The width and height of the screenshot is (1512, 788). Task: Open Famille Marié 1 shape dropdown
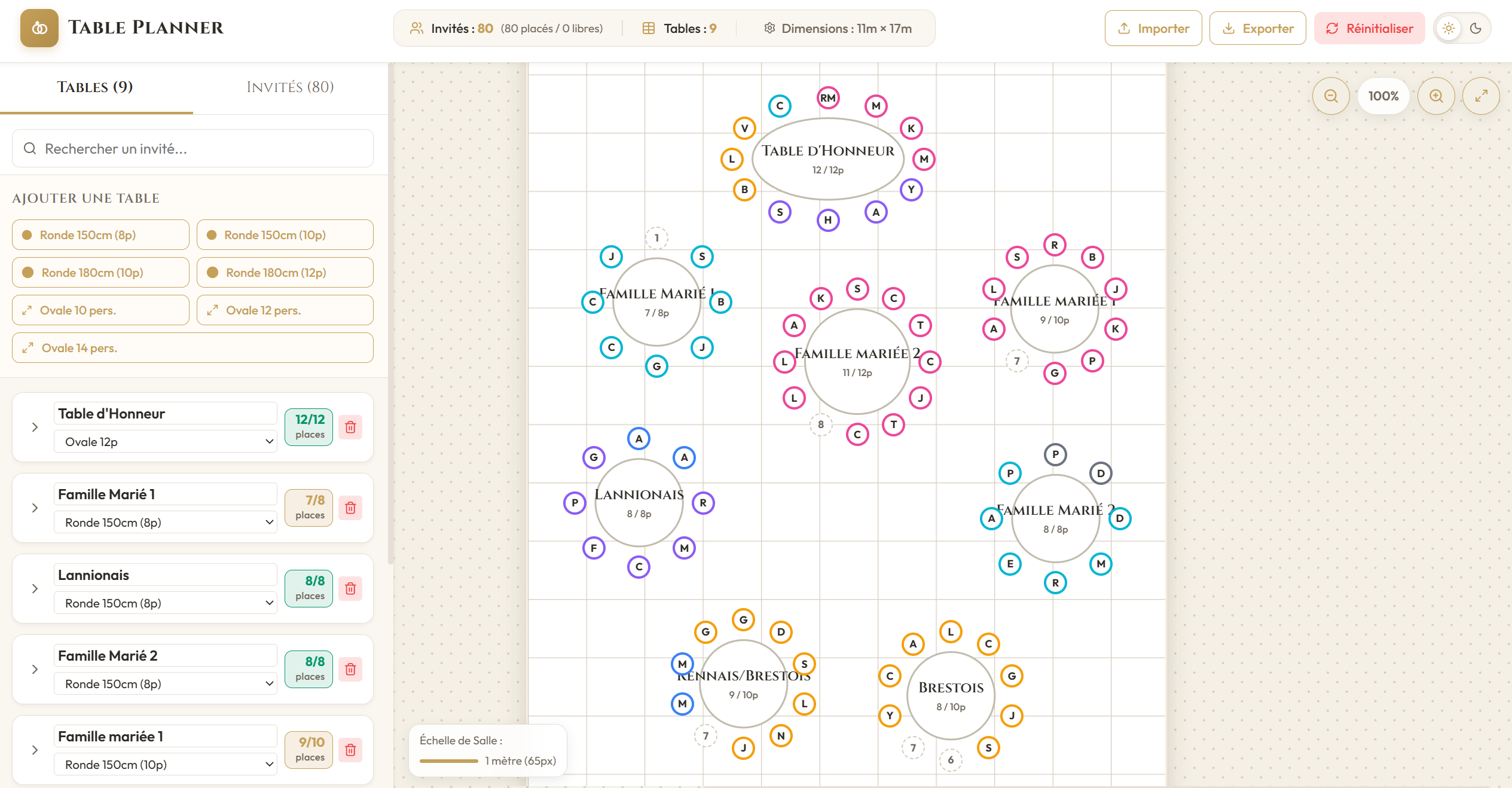point(166,523)
